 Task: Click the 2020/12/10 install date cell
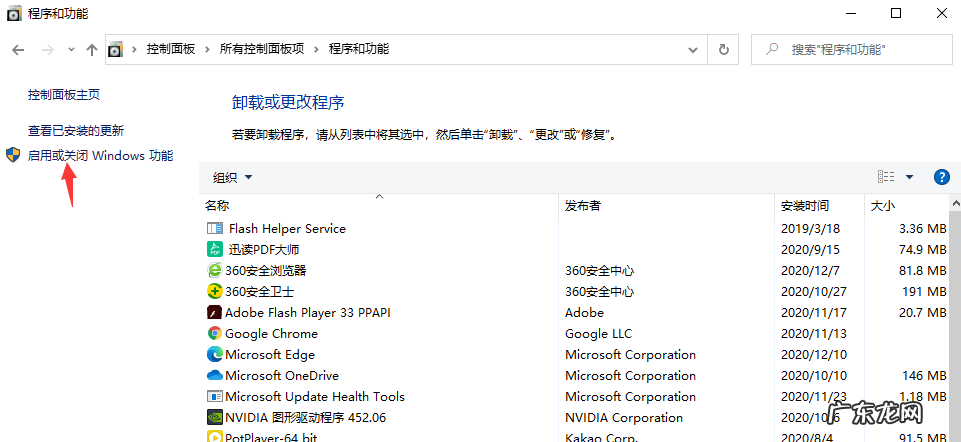(814, 354)
